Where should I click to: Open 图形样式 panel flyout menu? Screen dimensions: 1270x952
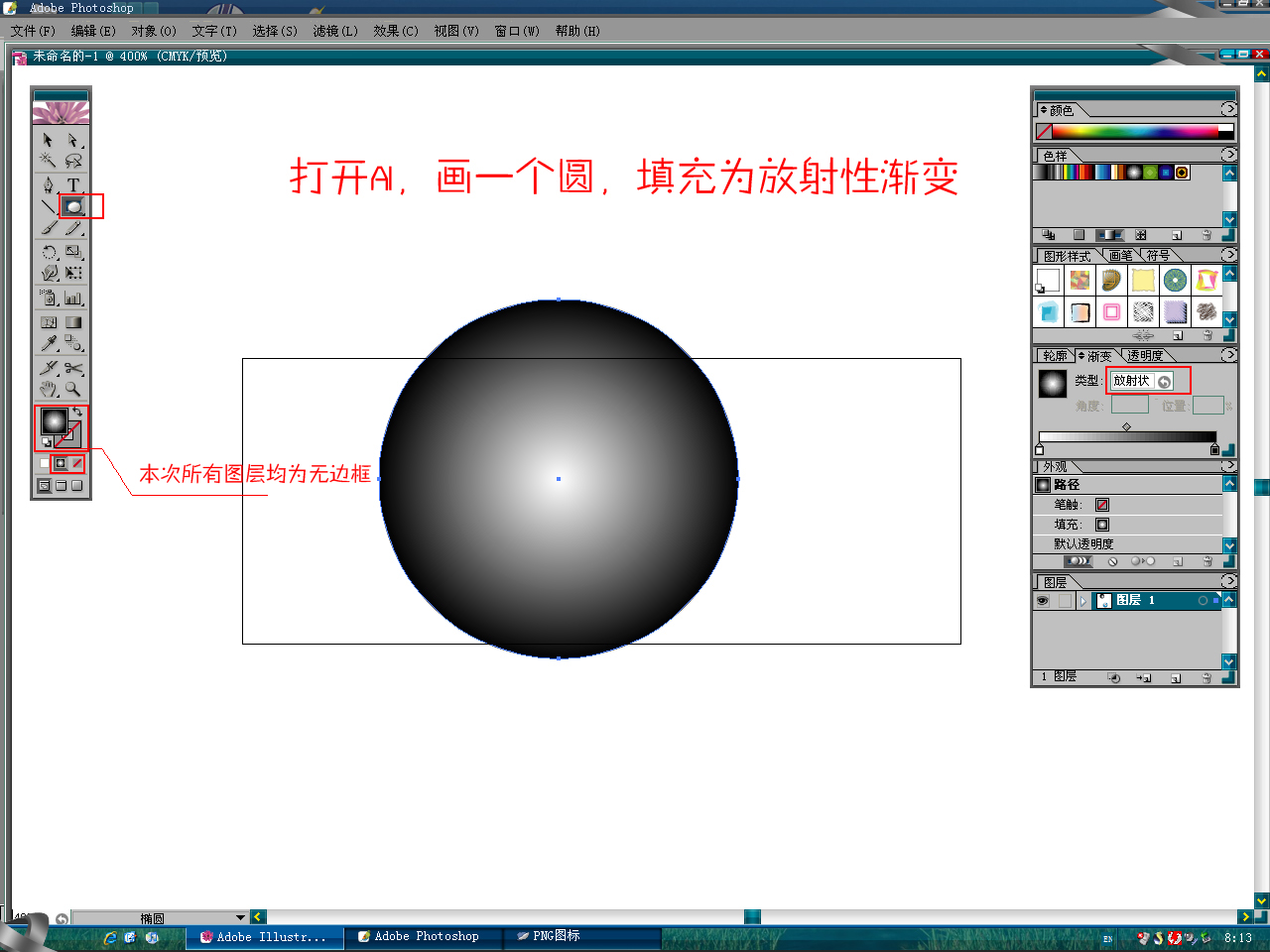click(x=1229, y=255)
